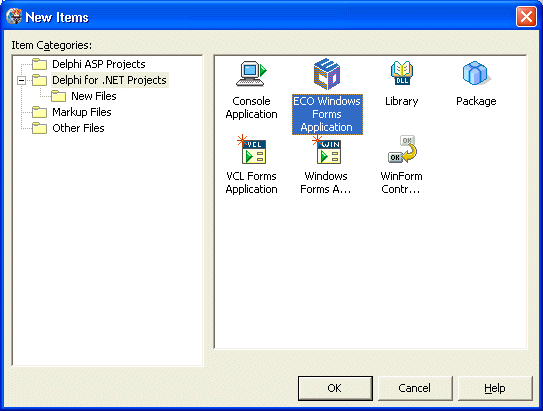Image resolution: width=543 pixels, height=411 pixels.
Task: Click the Delphi ASP Projects folder icon
Action: [x=39, y=64]
